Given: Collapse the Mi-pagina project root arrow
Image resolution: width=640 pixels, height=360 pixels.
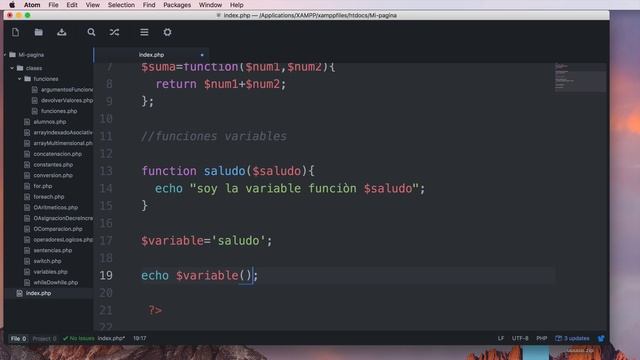Looking at the screenshot, I should [5, 55].
